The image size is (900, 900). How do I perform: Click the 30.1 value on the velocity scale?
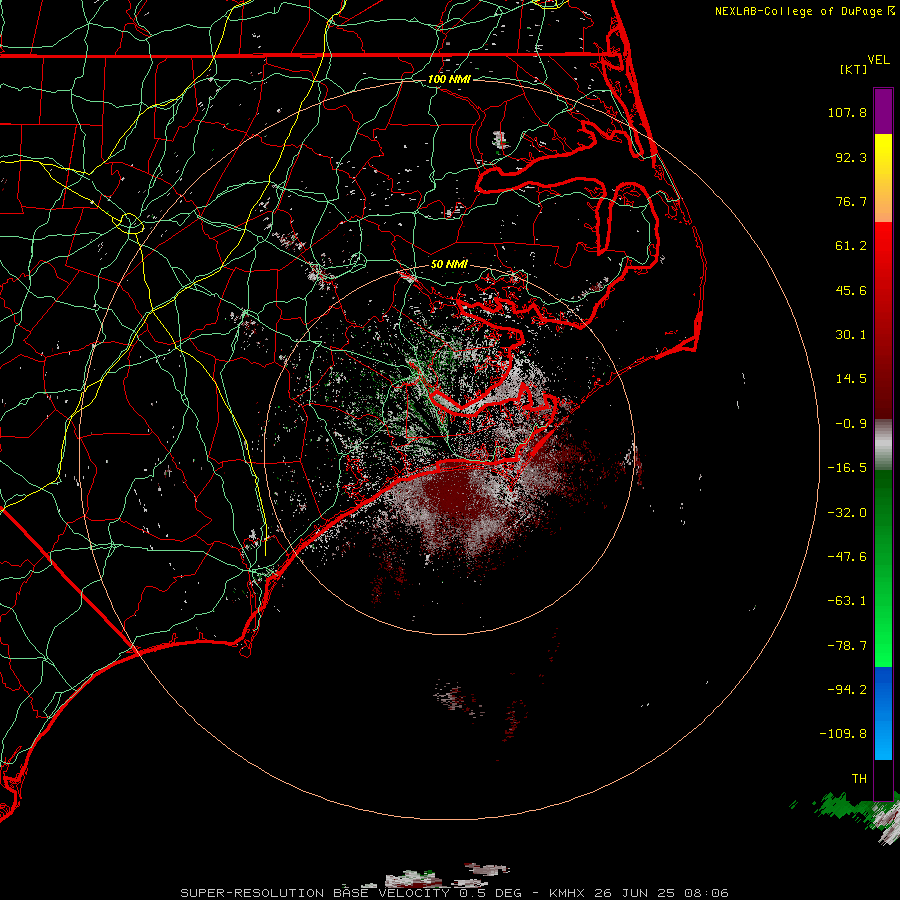pos(851,335)
